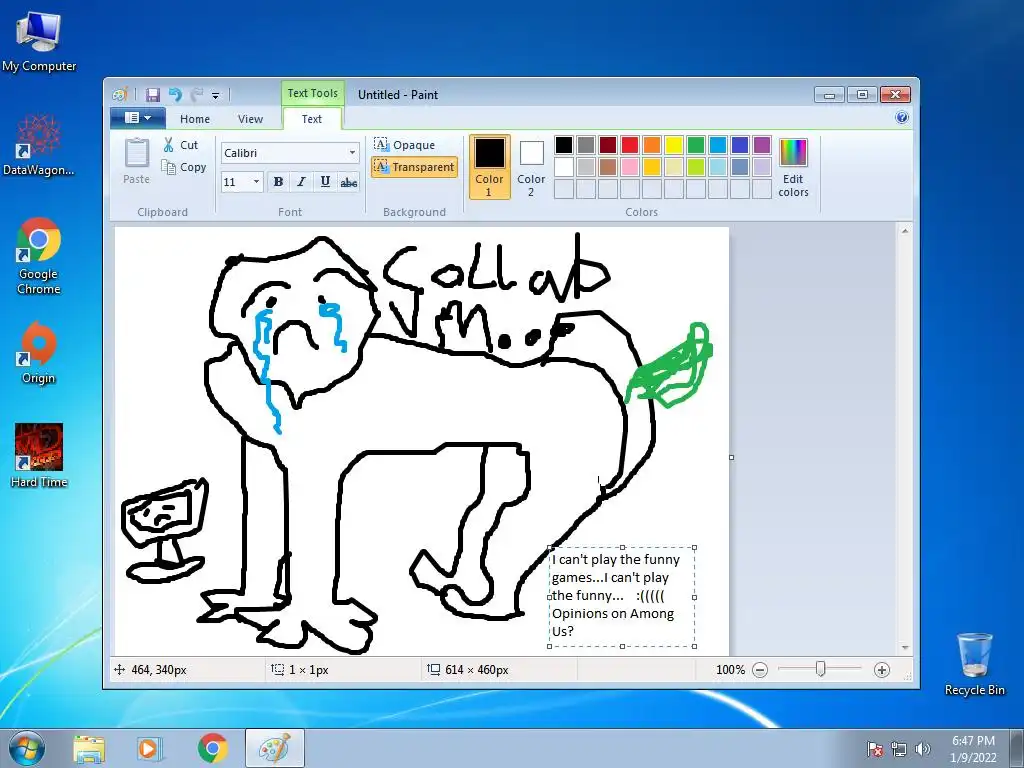Select the Text ribbon tab
The image size is (1024, 768).
[312, 119]
